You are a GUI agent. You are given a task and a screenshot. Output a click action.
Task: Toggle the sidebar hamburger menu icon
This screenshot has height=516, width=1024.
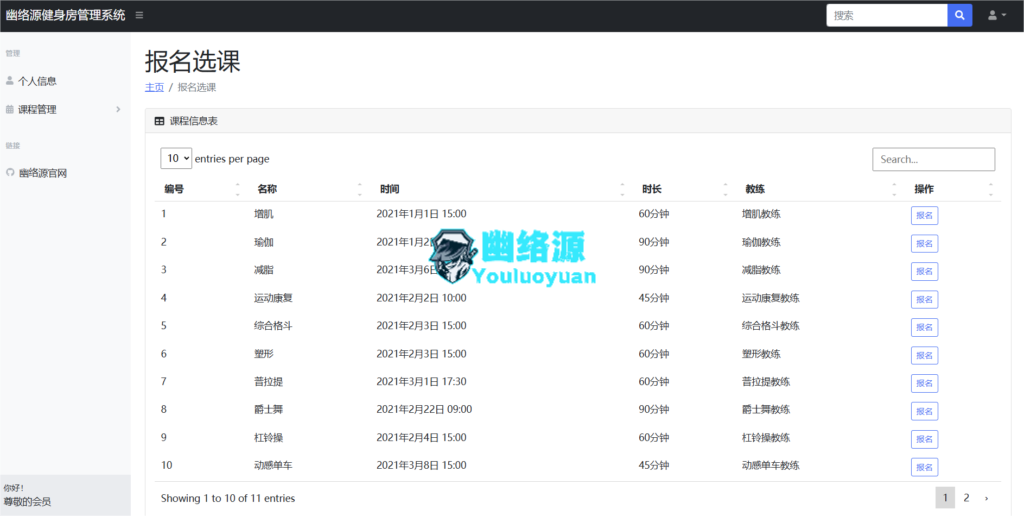pyautogui.click(x=139, y=15)
